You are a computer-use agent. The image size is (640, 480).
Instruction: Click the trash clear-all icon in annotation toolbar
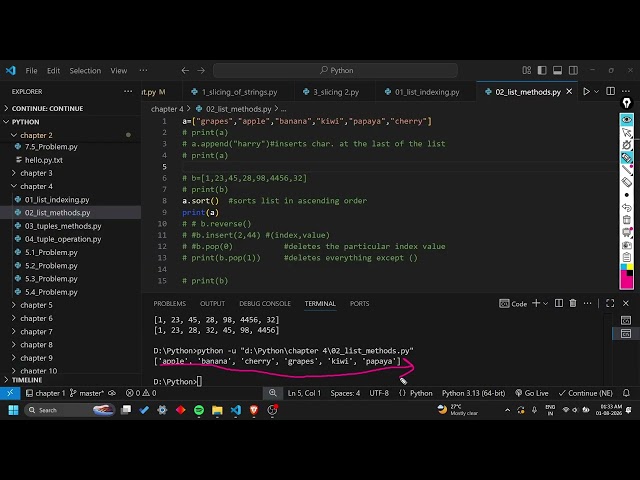627,220
